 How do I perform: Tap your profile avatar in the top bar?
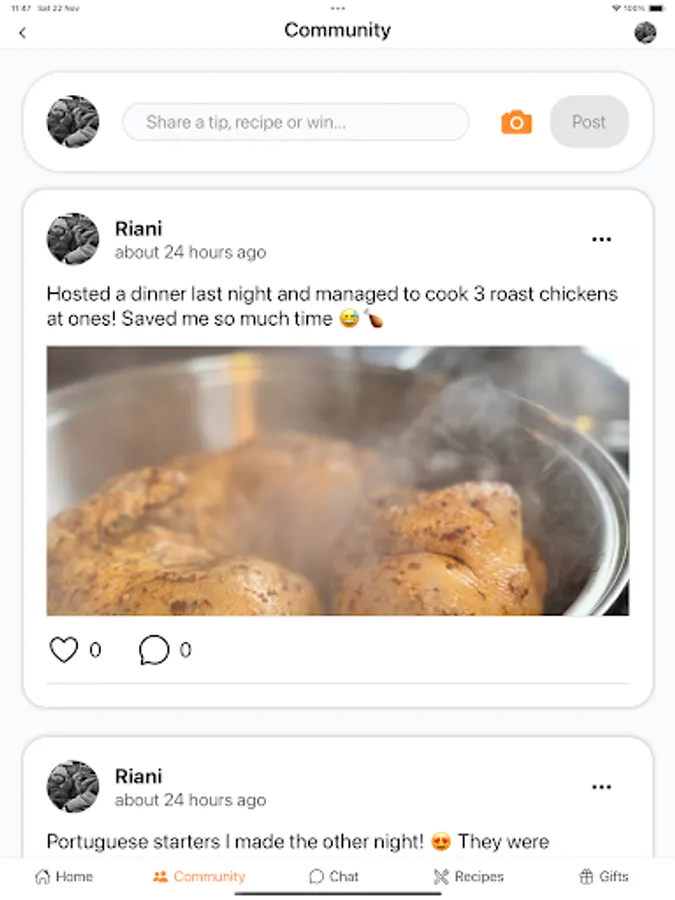646,32
